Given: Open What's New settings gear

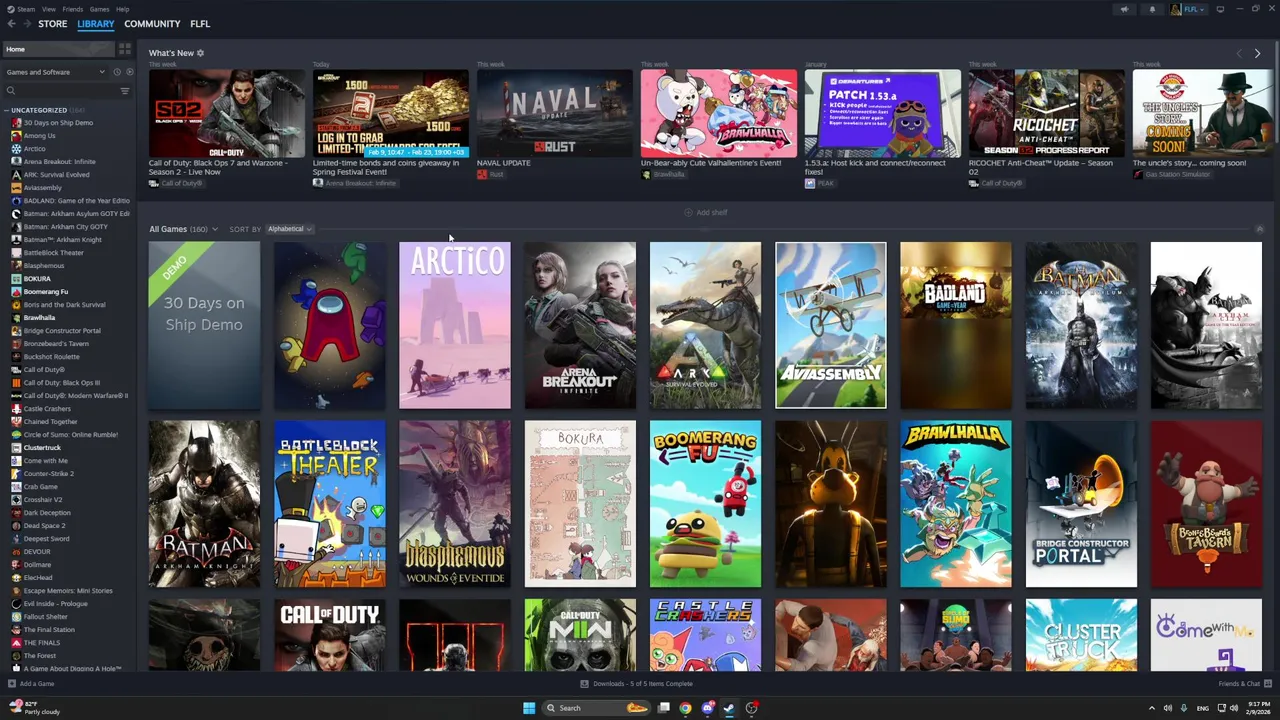Looking at the screenshot, I should click(x=200, y=53).
